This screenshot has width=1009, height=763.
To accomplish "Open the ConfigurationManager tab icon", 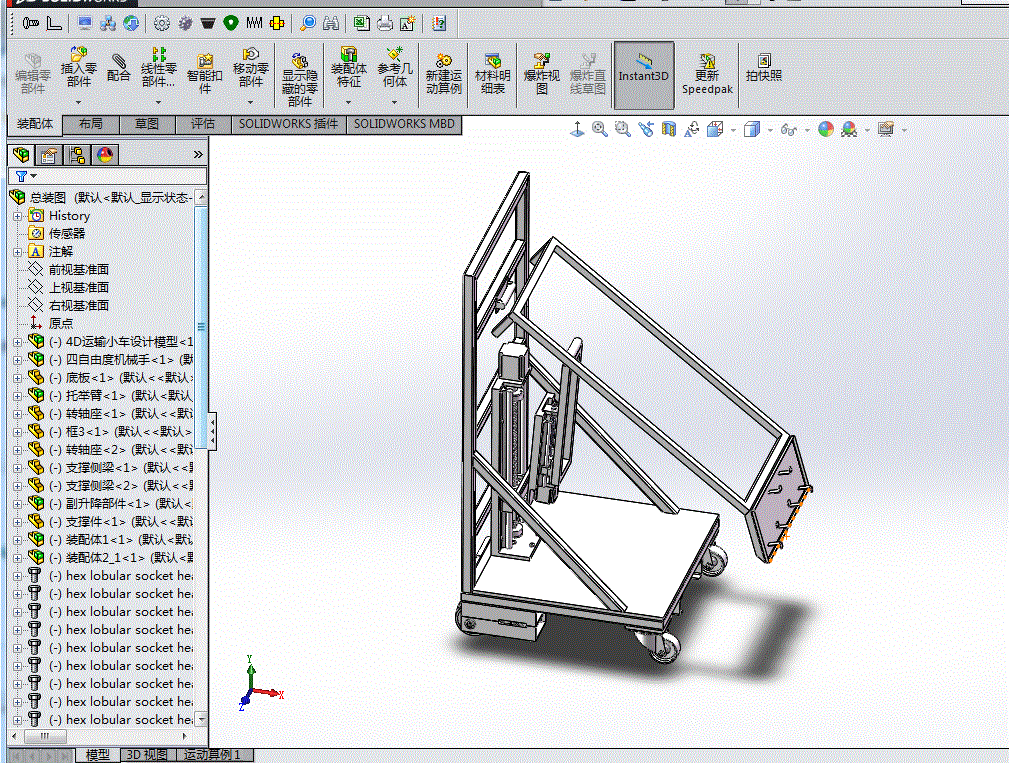I will pos(77,154).
